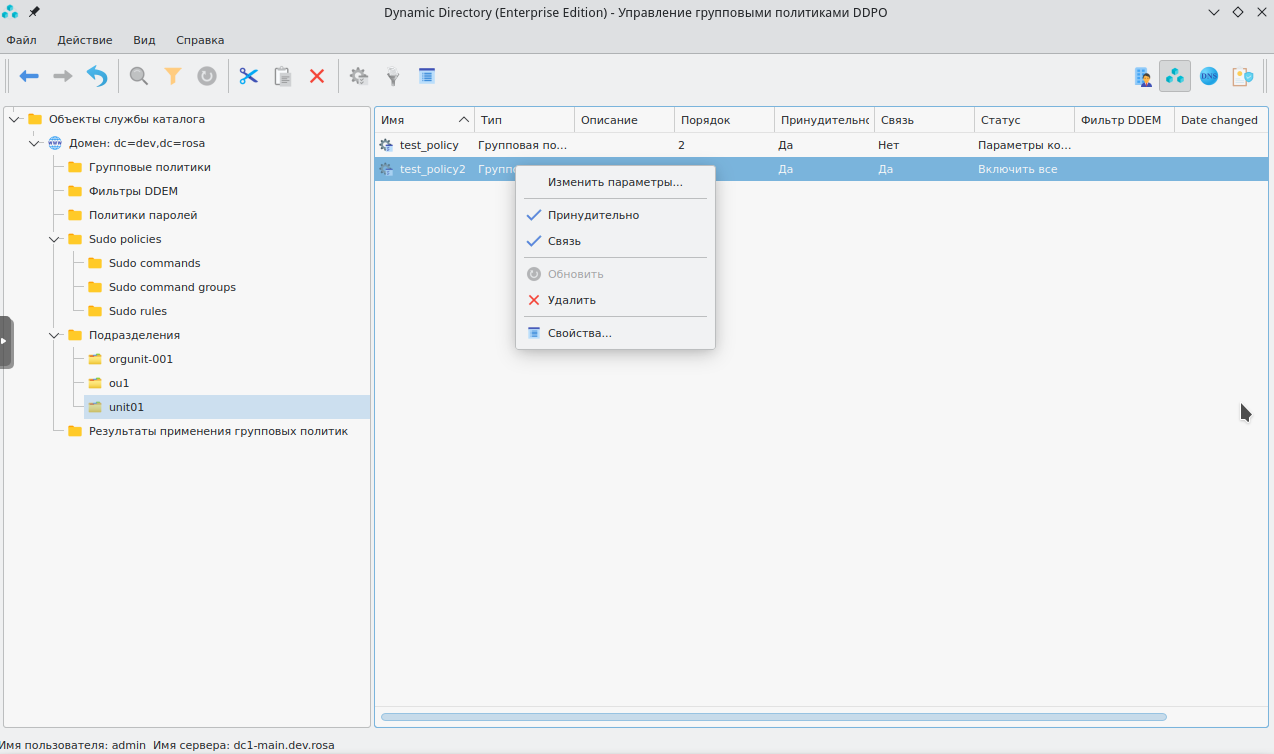Click the blue properties list toolbar icon
1274x754 pixels.
click(x=427, y=76)
